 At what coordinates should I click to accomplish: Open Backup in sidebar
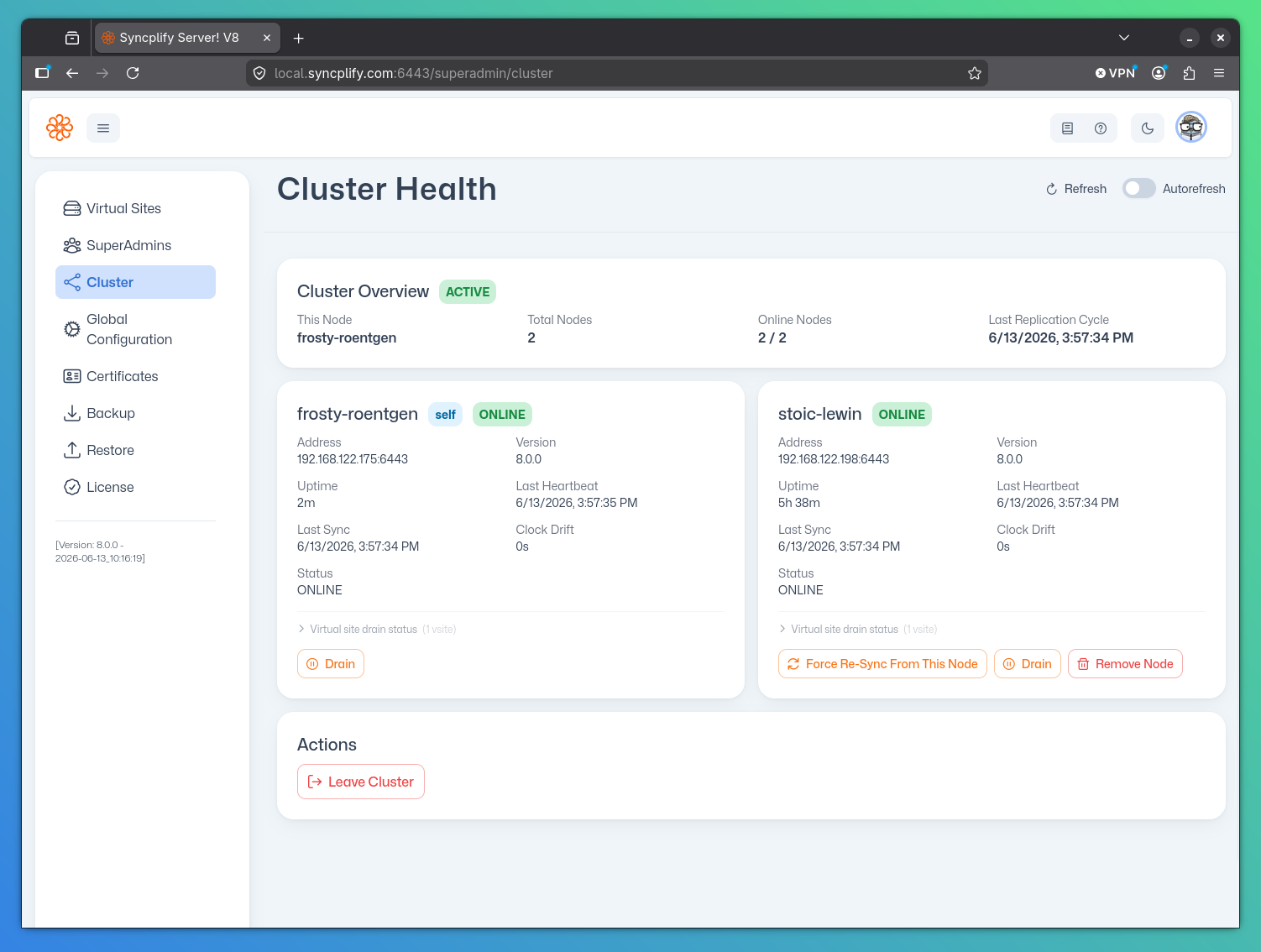135,413
